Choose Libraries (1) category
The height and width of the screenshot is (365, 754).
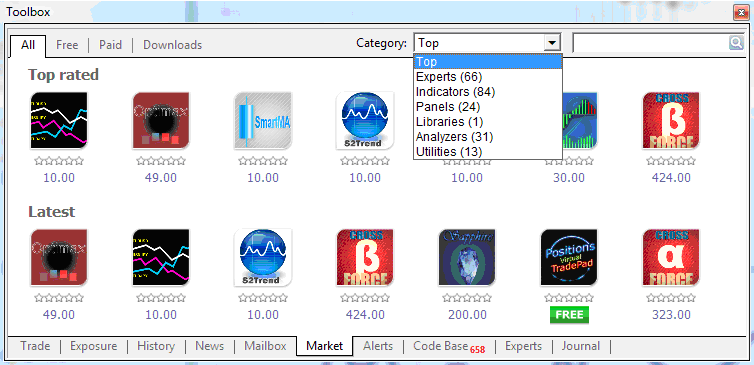click(488, 122)
